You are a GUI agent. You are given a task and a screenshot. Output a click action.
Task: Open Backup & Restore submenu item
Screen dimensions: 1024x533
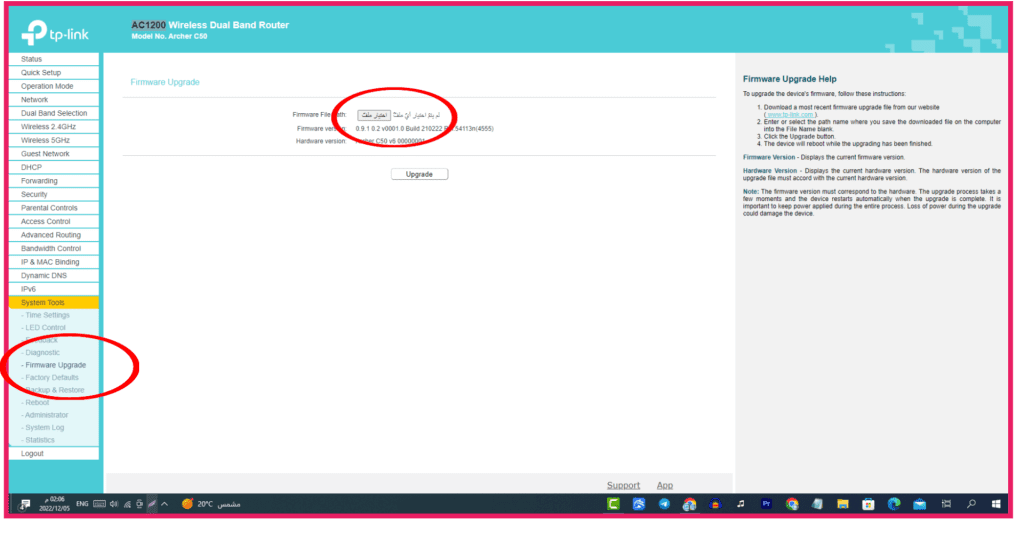point(53,390)
